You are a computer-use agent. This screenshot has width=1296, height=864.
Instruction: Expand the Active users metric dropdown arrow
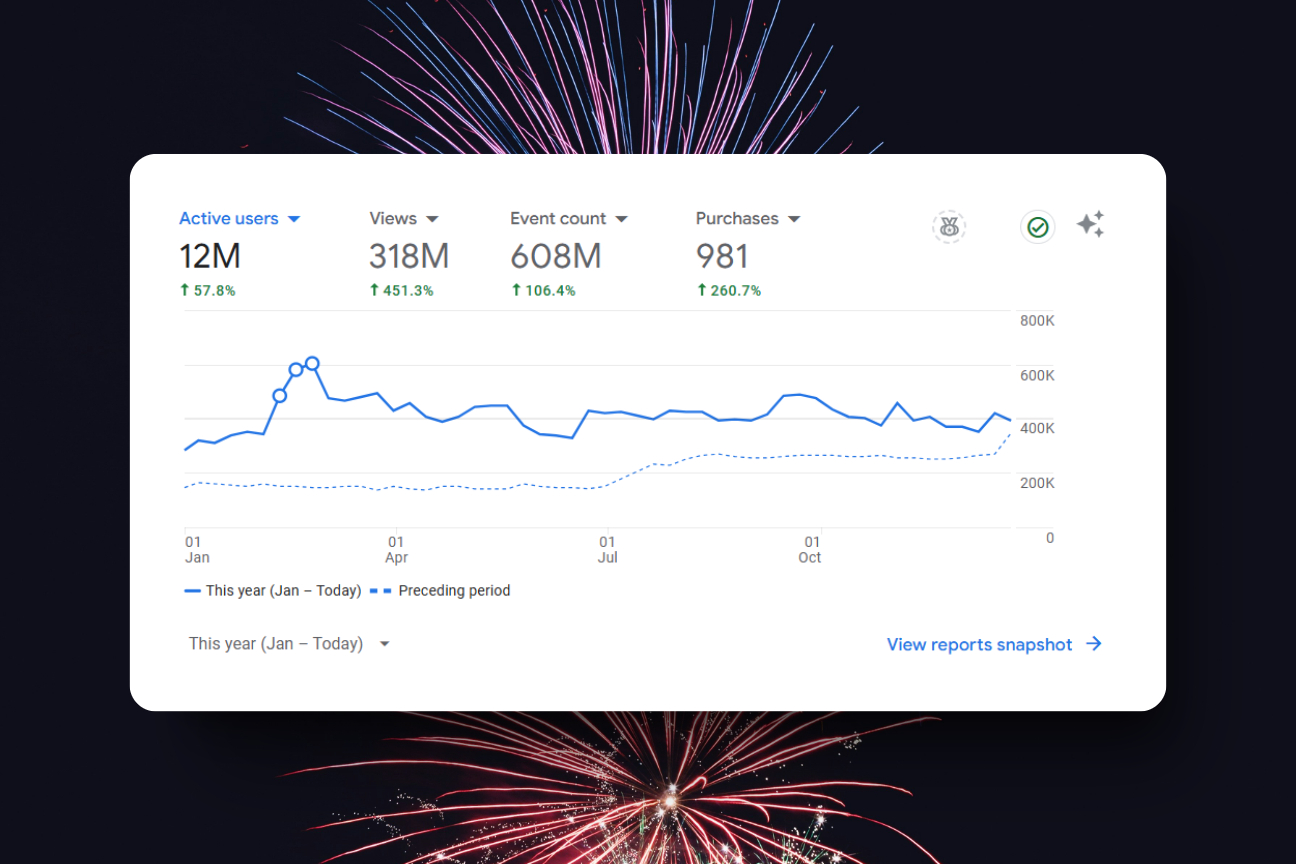click(294, 219)
